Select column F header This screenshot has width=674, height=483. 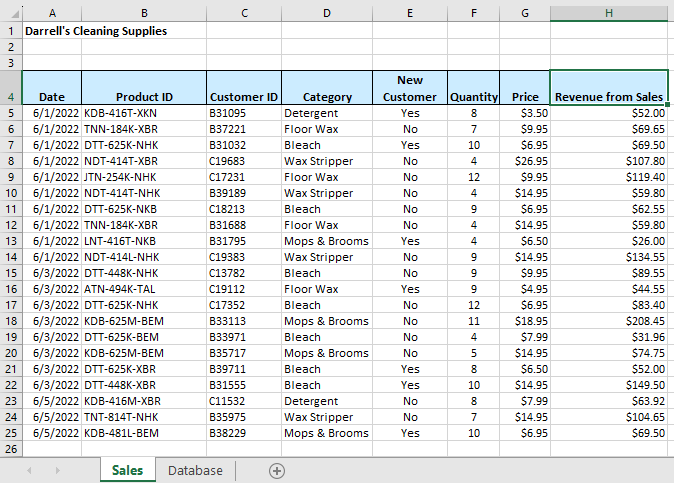[x=474, y=13]
